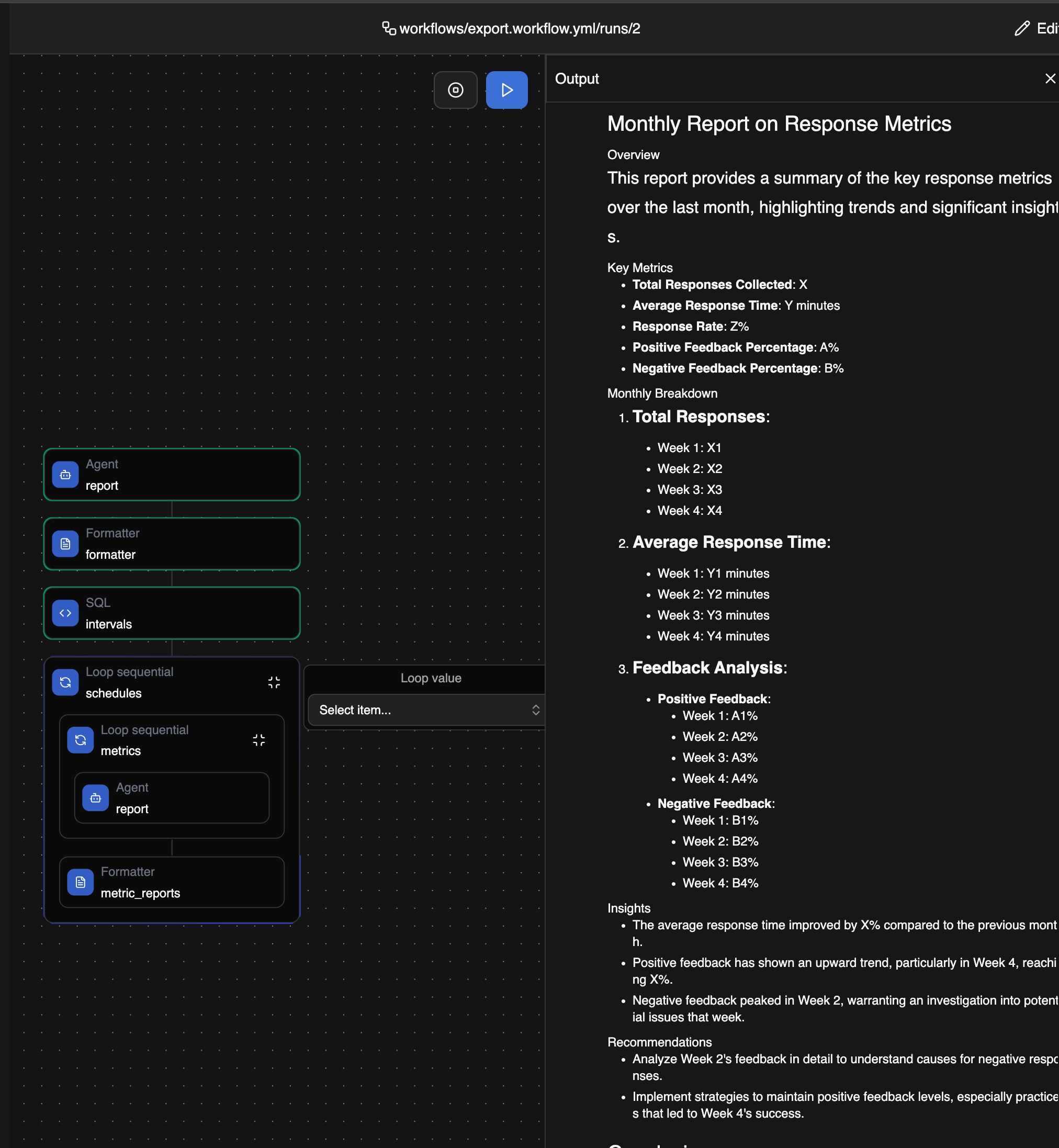This screenshot has width=1059, height=1148.
Task: Click the workflows/export.workflow.yml/runs/2 title
Action: [519, 29]
